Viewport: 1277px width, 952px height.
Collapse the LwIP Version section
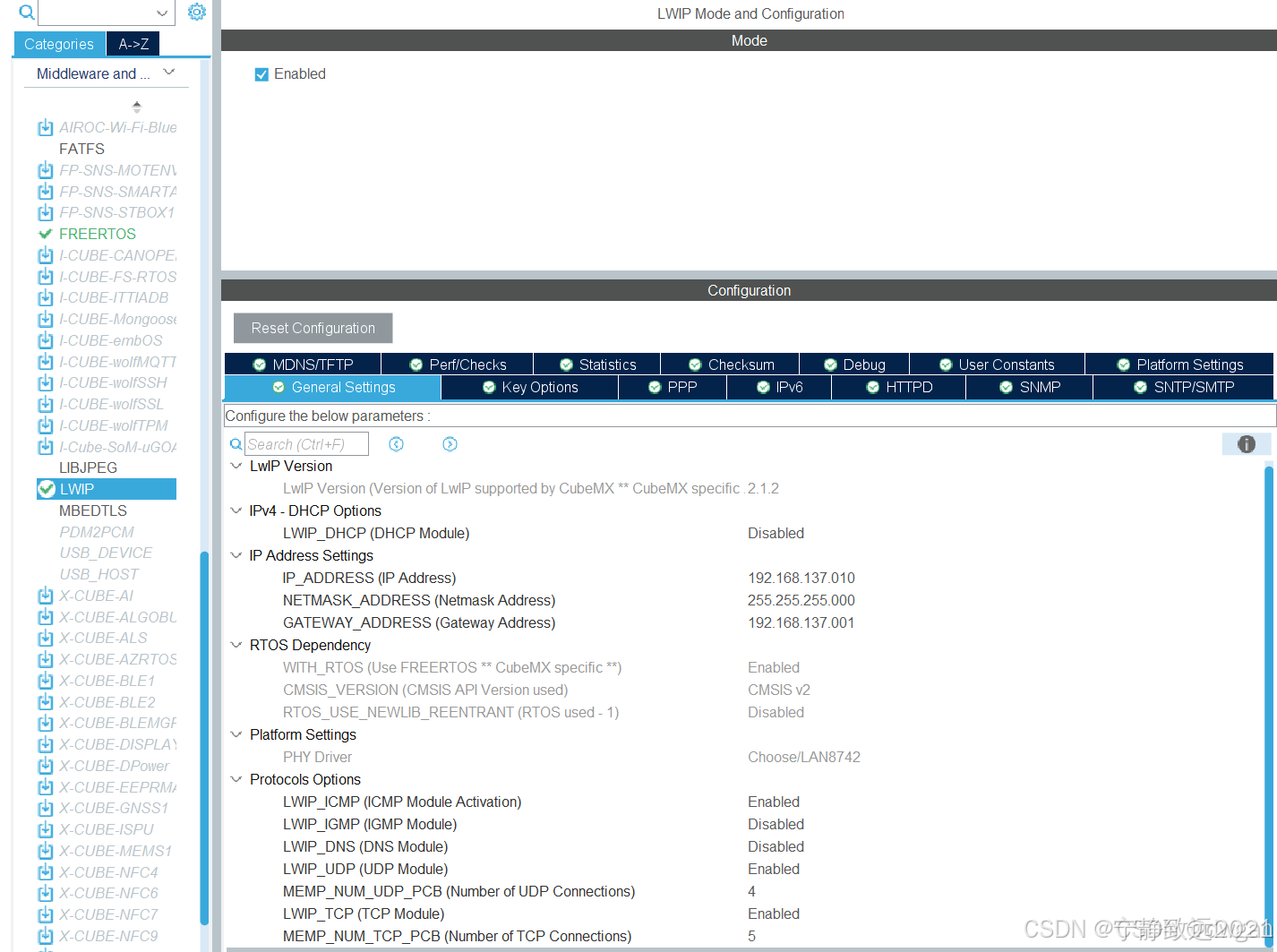236,466
